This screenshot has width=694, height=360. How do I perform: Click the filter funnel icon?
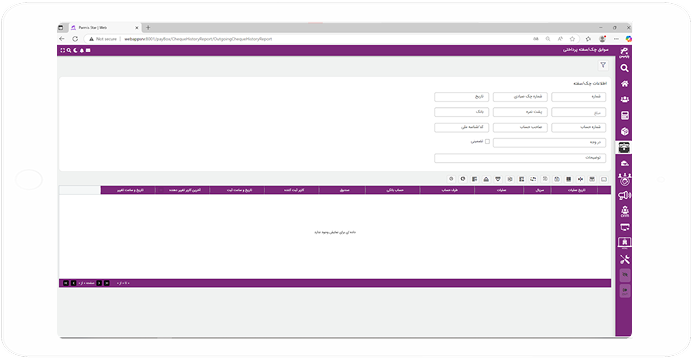[603, 65]
